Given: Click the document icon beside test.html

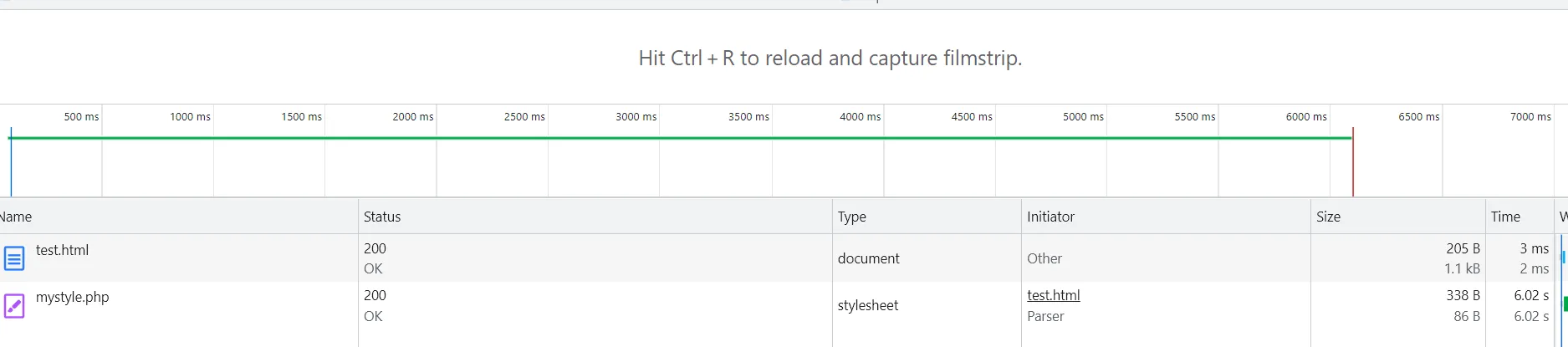Looking at the screenshot, I should (14, 258).
